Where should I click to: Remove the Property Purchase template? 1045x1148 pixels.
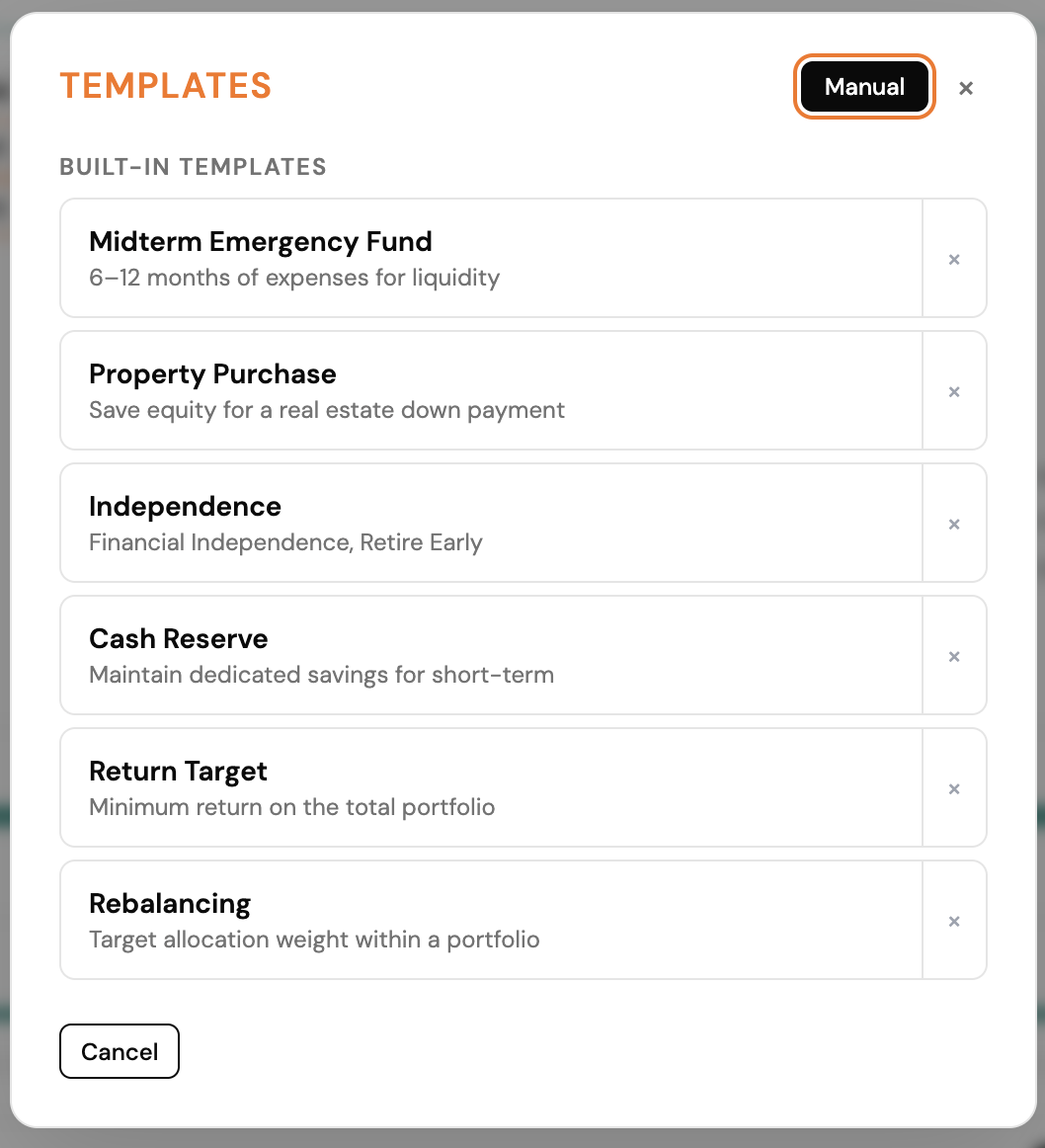coord(954,391)
